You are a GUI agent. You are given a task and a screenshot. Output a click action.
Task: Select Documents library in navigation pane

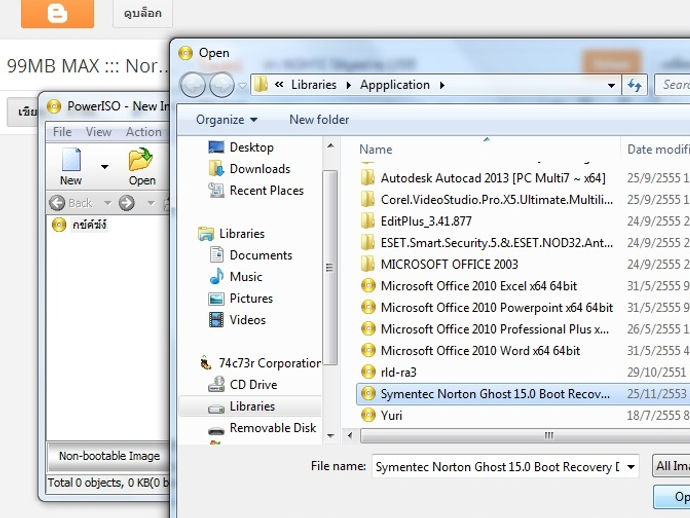(251, 255)
